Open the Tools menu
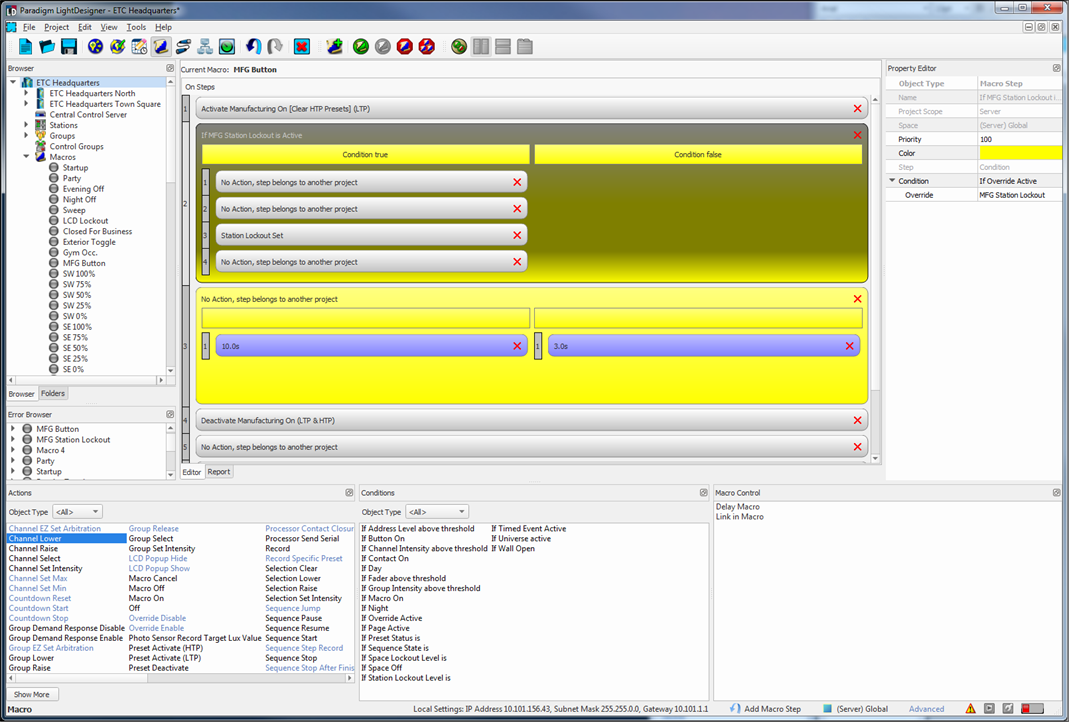 pos(136,27)
